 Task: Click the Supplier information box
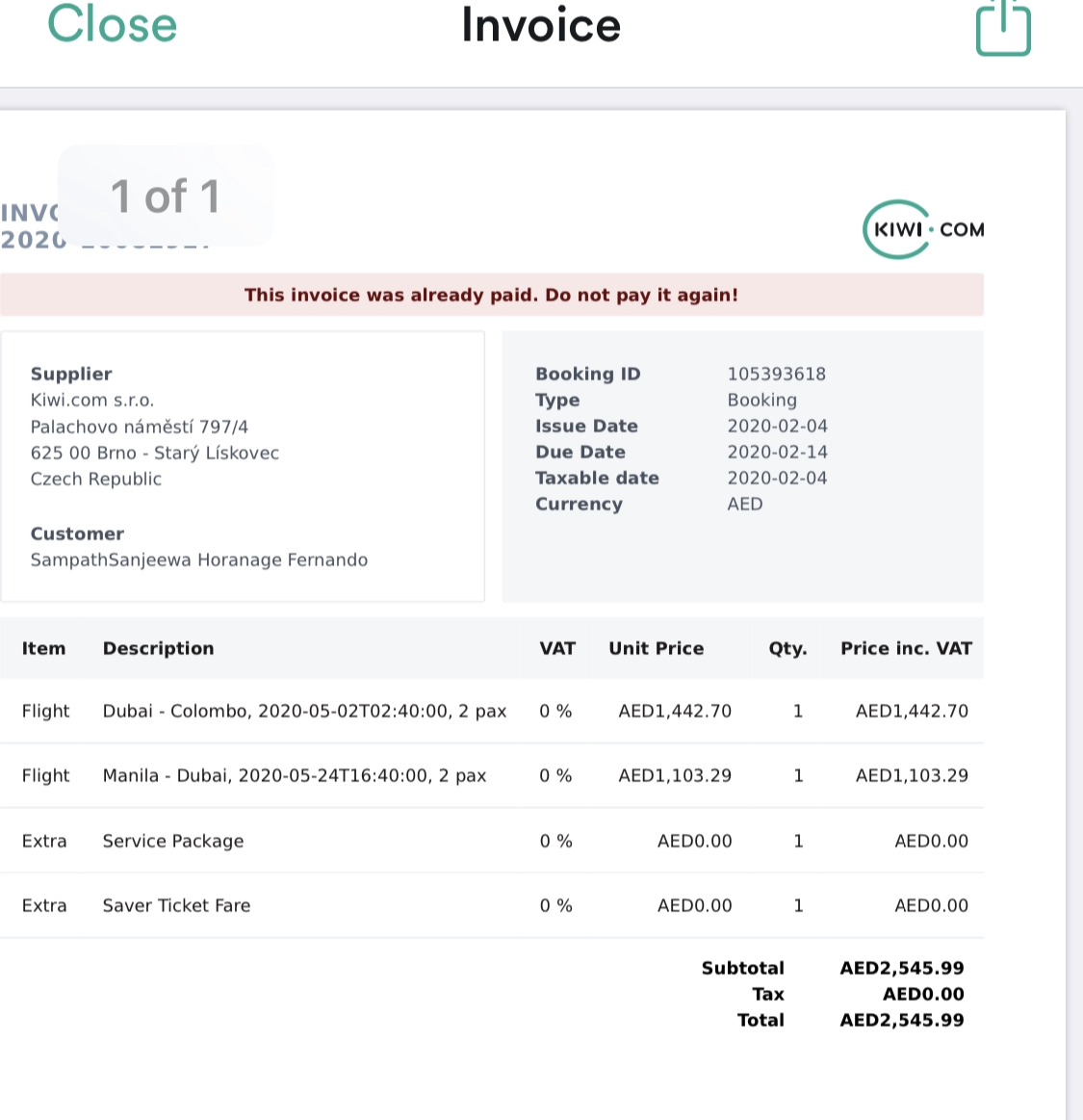click(244, 466)
